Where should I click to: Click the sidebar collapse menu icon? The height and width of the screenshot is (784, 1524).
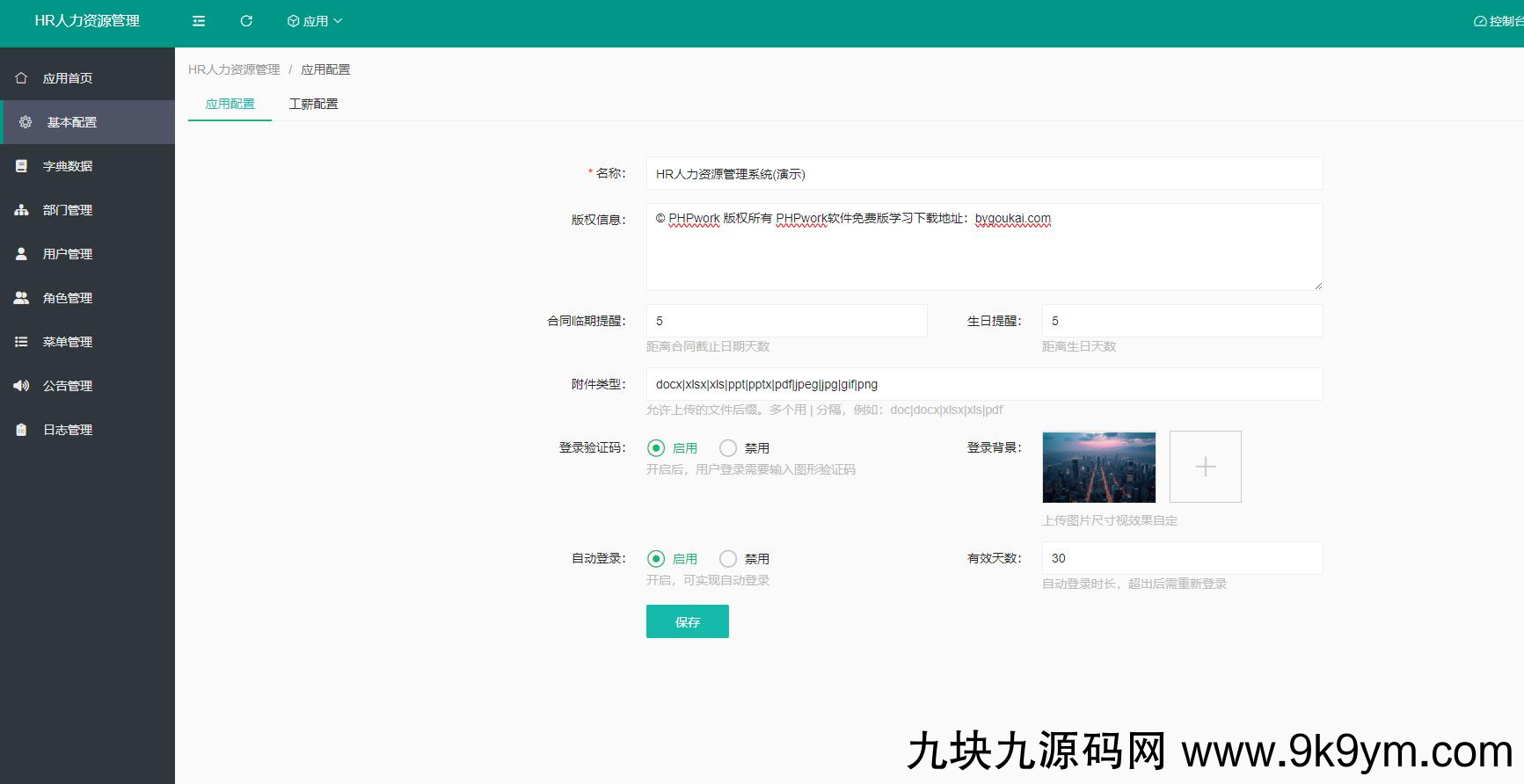tap(199, 21)
